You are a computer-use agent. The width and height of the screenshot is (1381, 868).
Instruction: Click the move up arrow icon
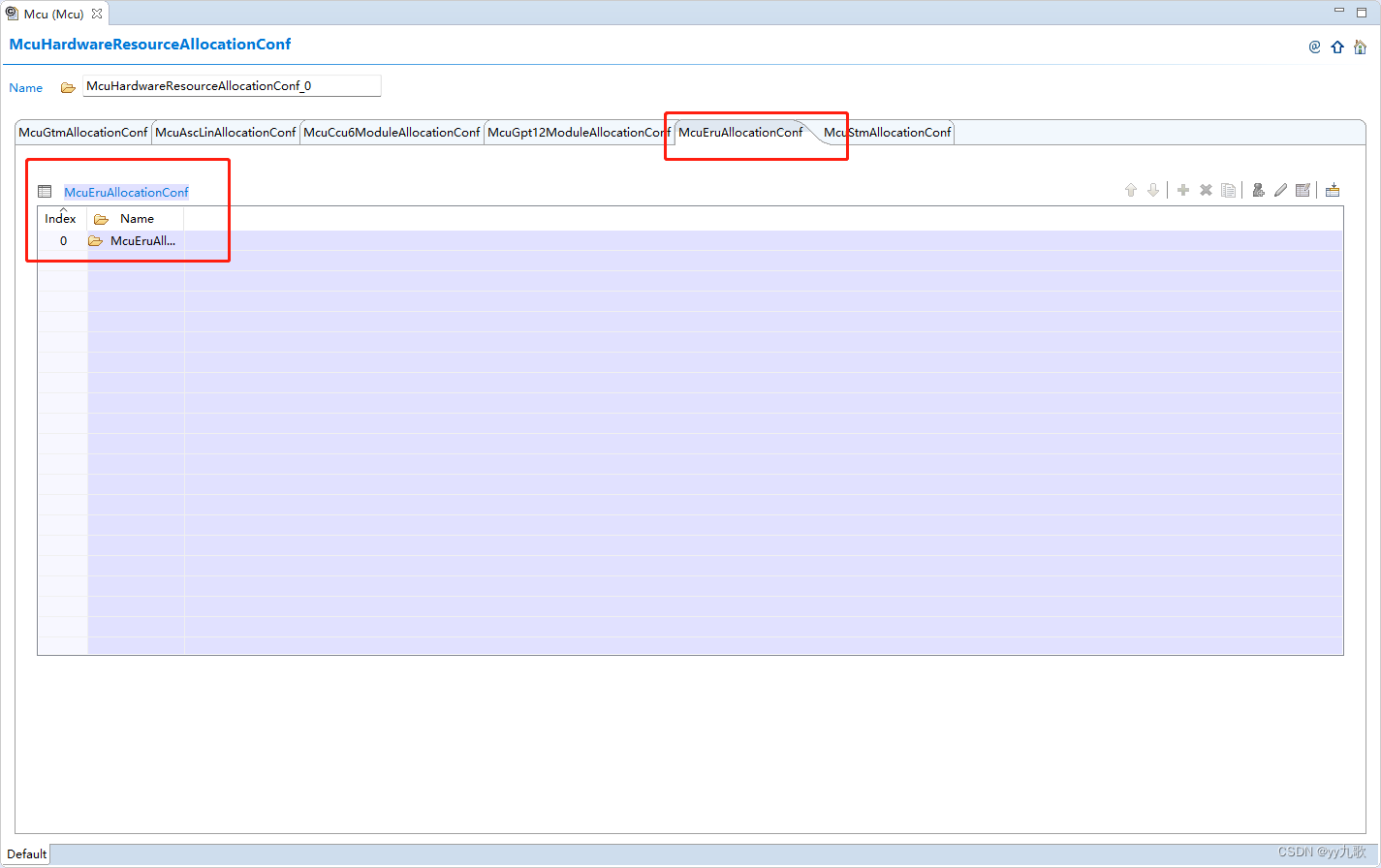tap(1130, 190)
